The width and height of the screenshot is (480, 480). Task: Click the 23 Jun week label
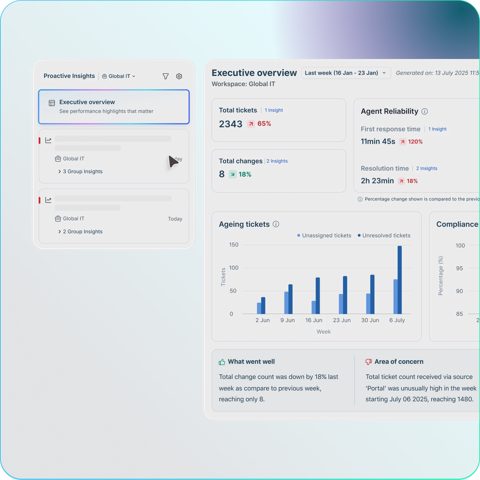(342, 320)
